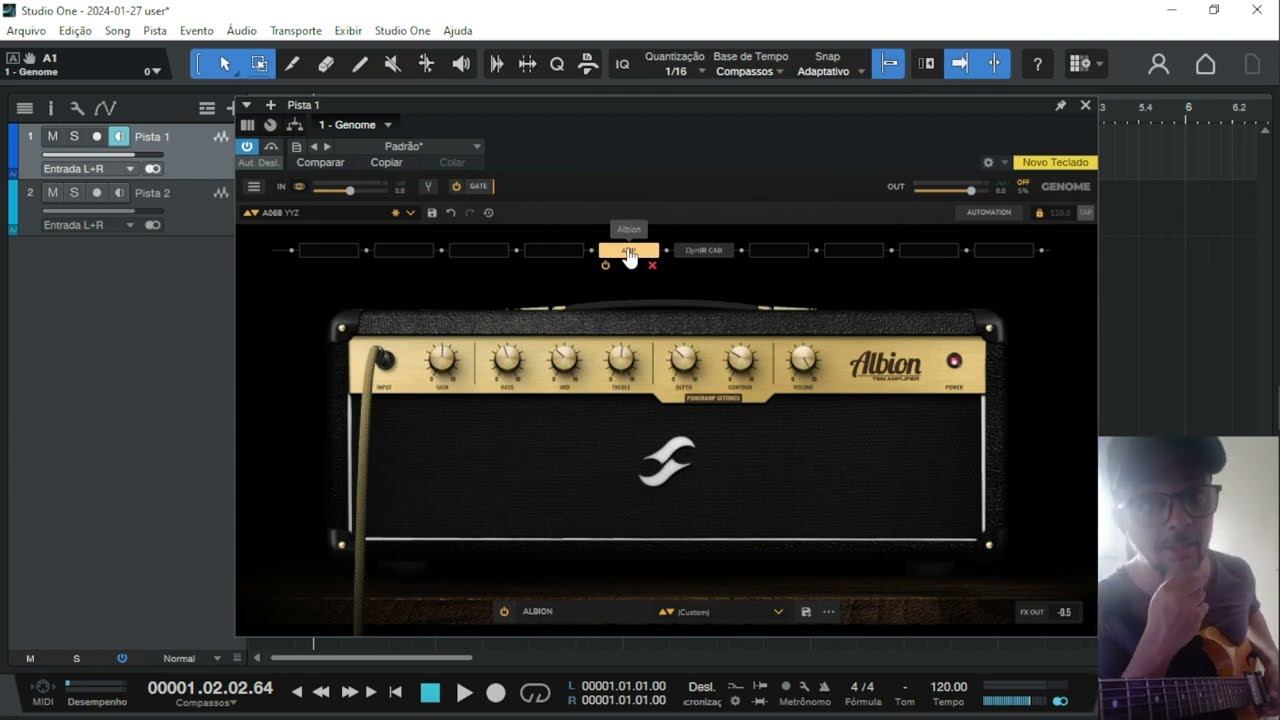Select the Arrow tool in the toolbar

225,64
